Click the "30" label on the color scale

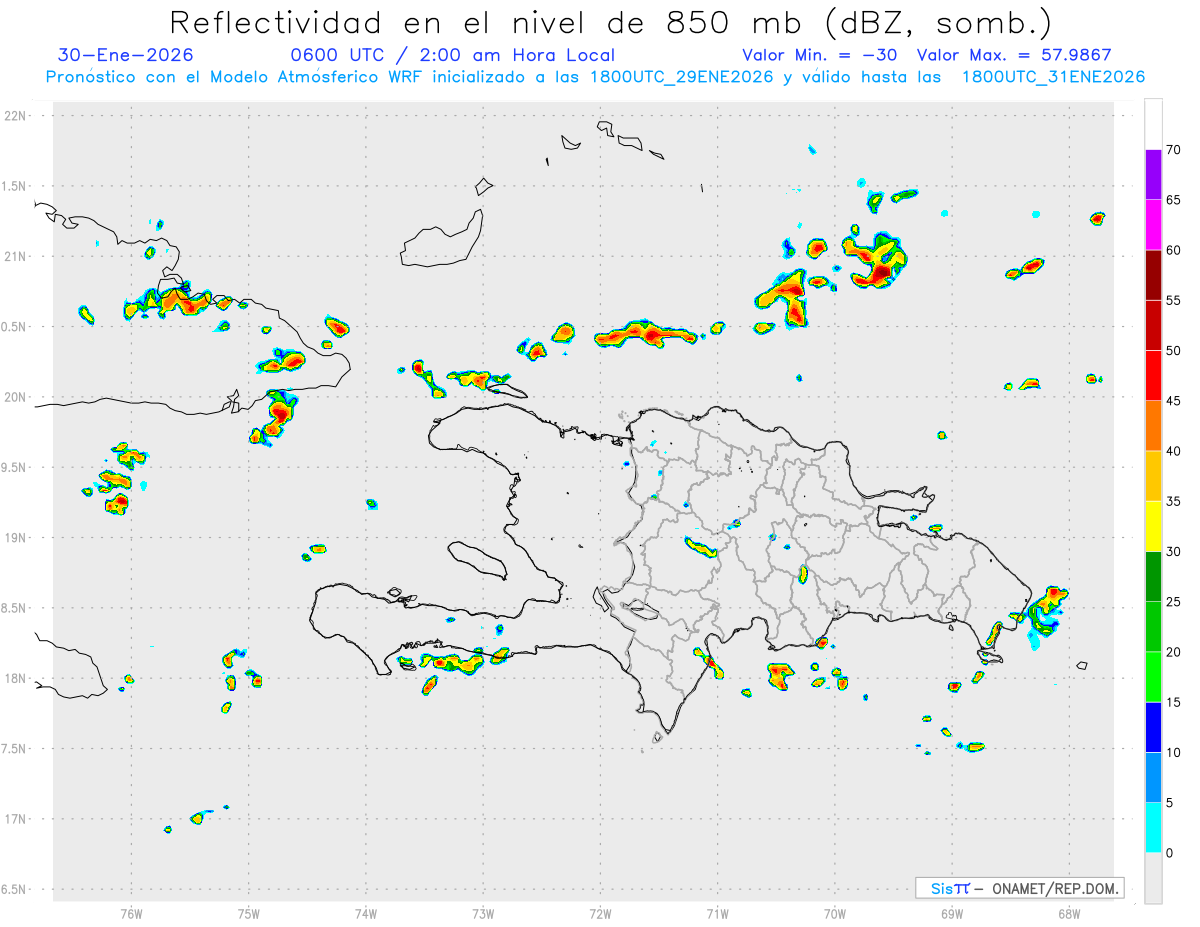pyautogui.click(x=1174, y=552)
